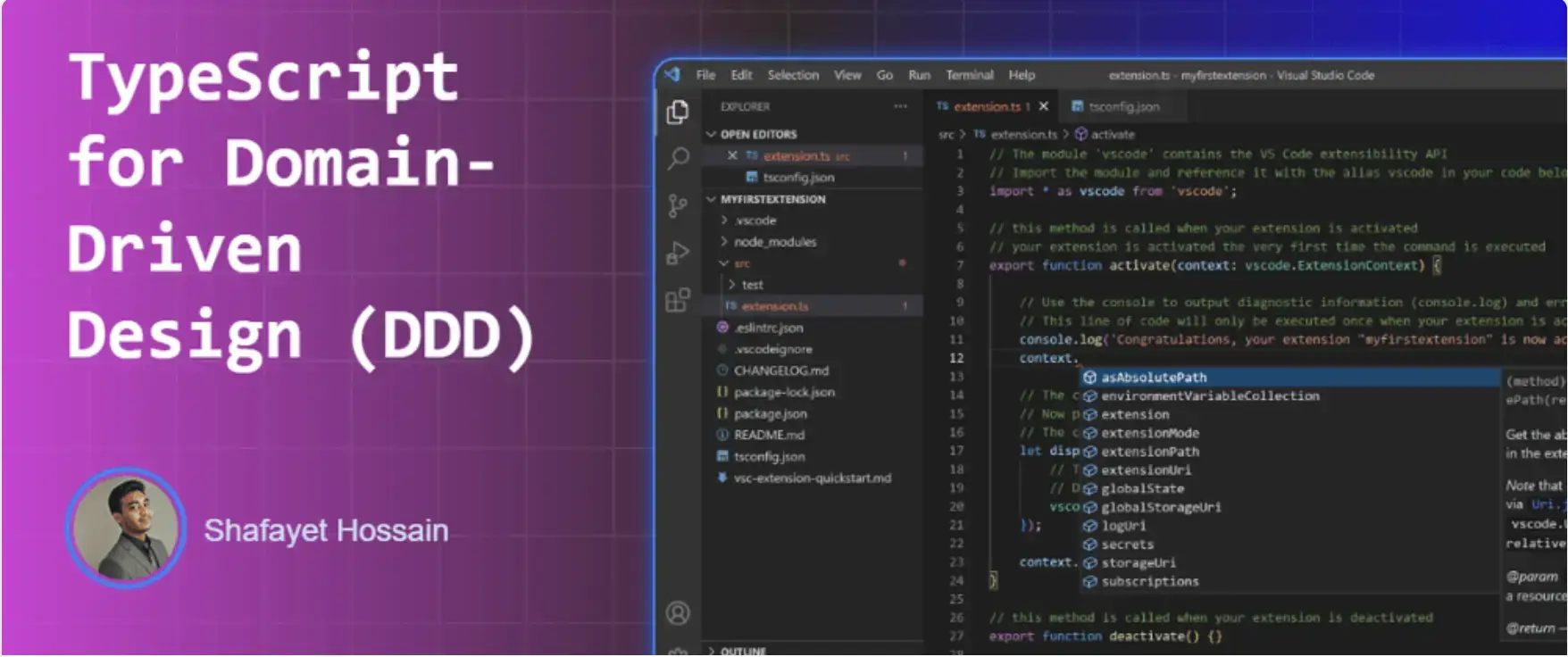The image size is (1568, 657).
Task: Open package.json in file tree
Action: [770, 413]
